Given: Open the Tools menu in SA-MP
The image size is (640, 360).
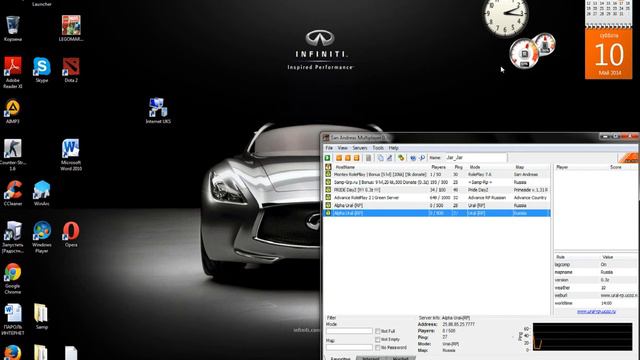Looking at the screenshot, I should [378, 148].
